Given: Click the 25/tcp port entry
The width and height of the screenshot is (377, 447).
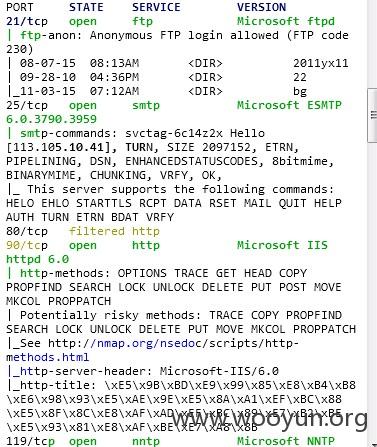Looking at the screenshot, I should [27, 105].
